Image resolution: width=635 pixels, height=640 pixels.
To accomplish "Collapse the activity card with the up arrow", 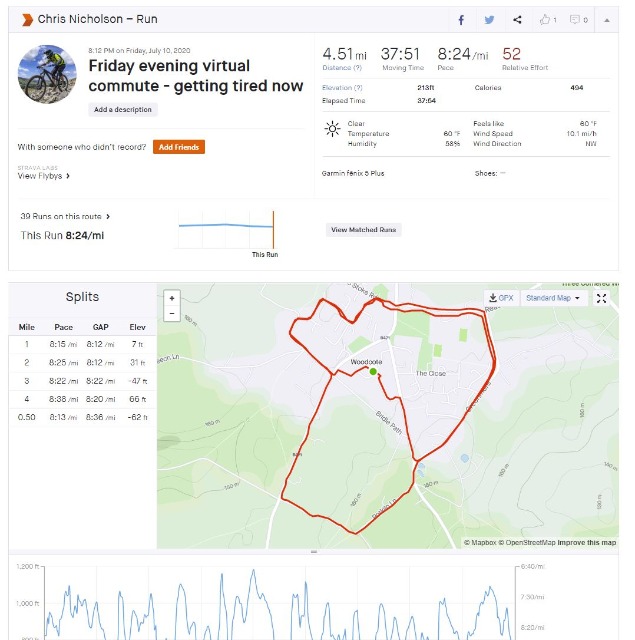I will coord(607,20).
